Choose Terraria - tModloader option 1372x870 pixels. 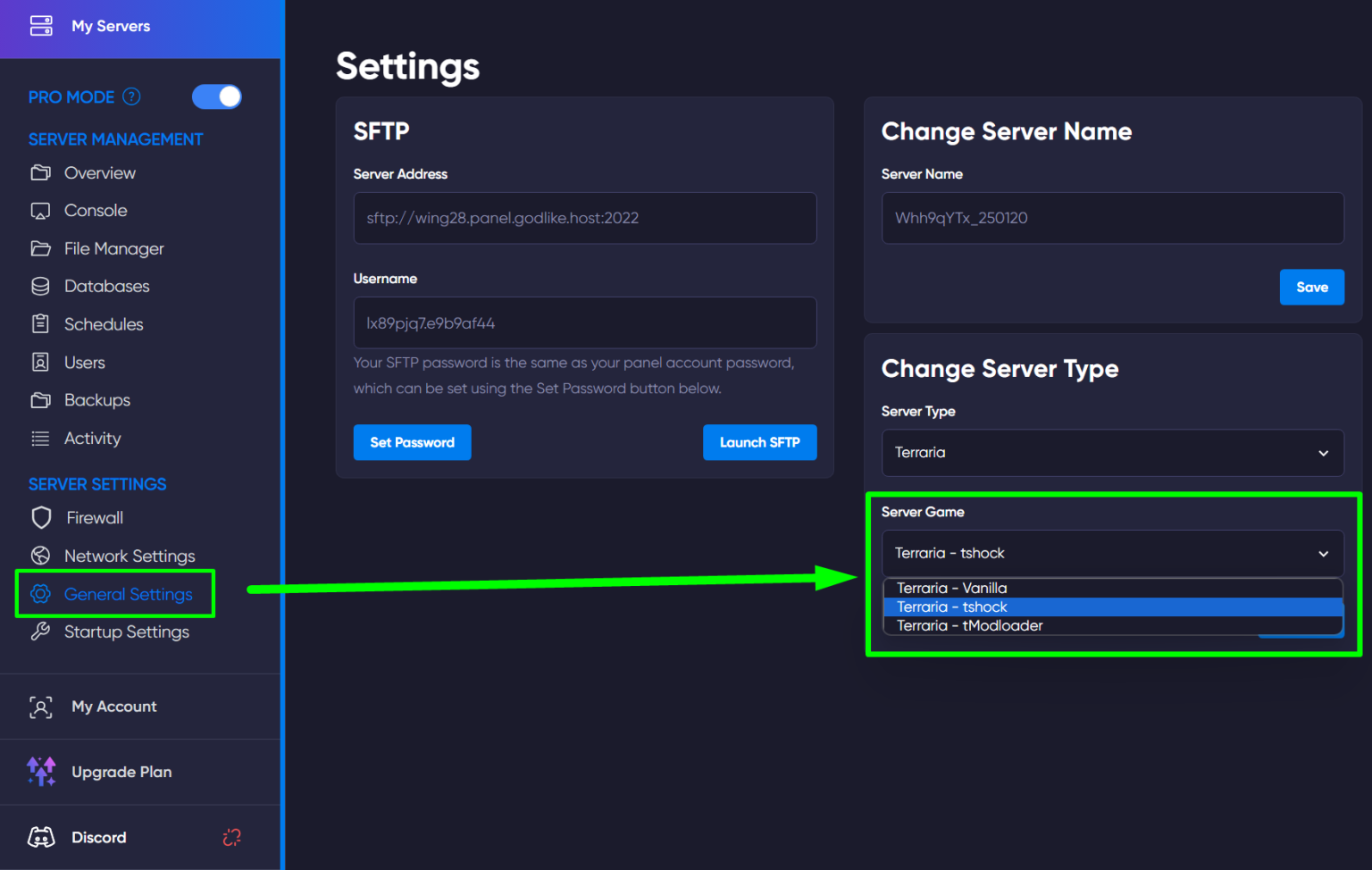click(x=1112, y=625)
